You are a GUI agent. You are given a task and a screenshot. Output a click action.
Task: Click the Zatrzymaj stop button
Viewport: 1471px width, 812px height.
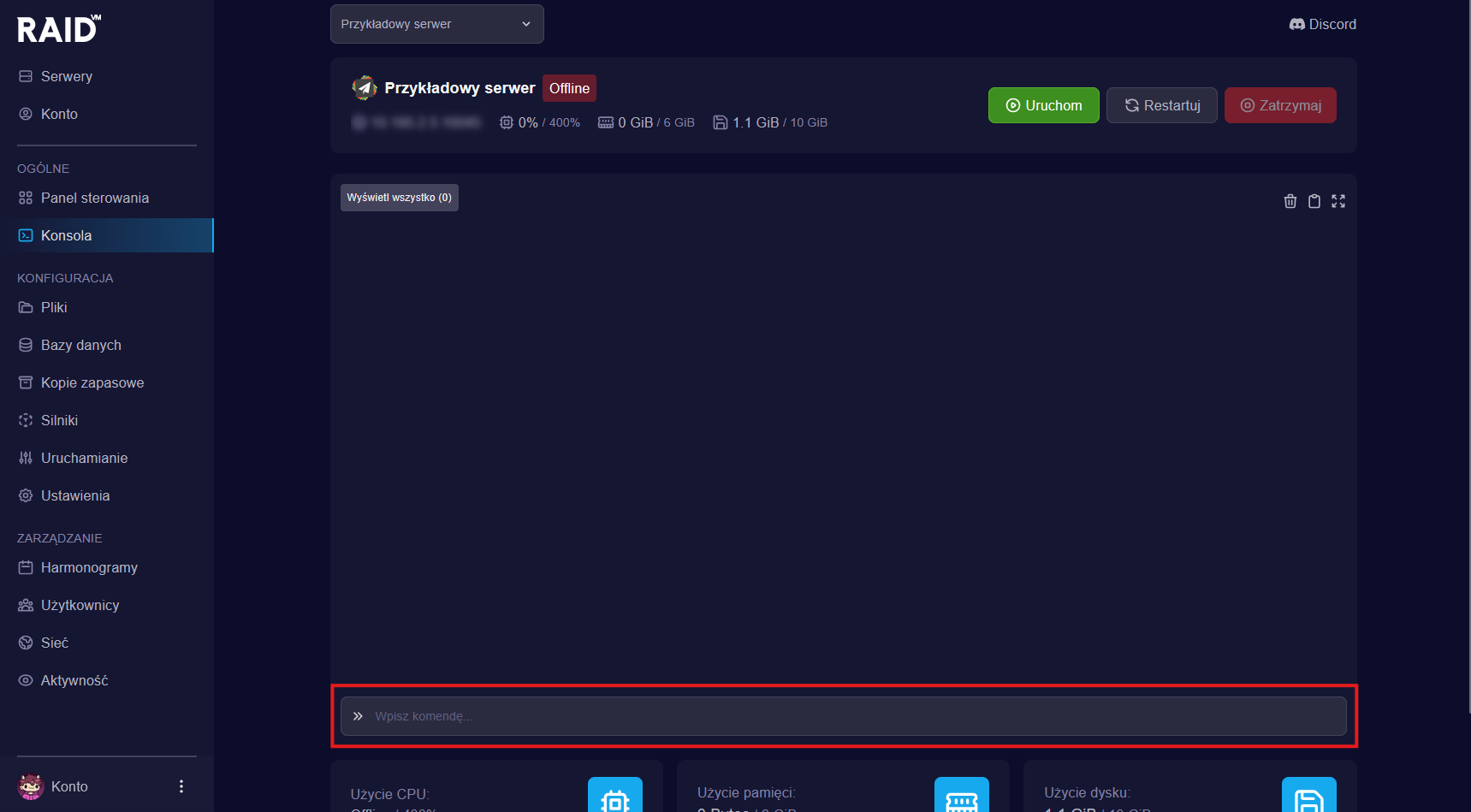click(1280, 105)
